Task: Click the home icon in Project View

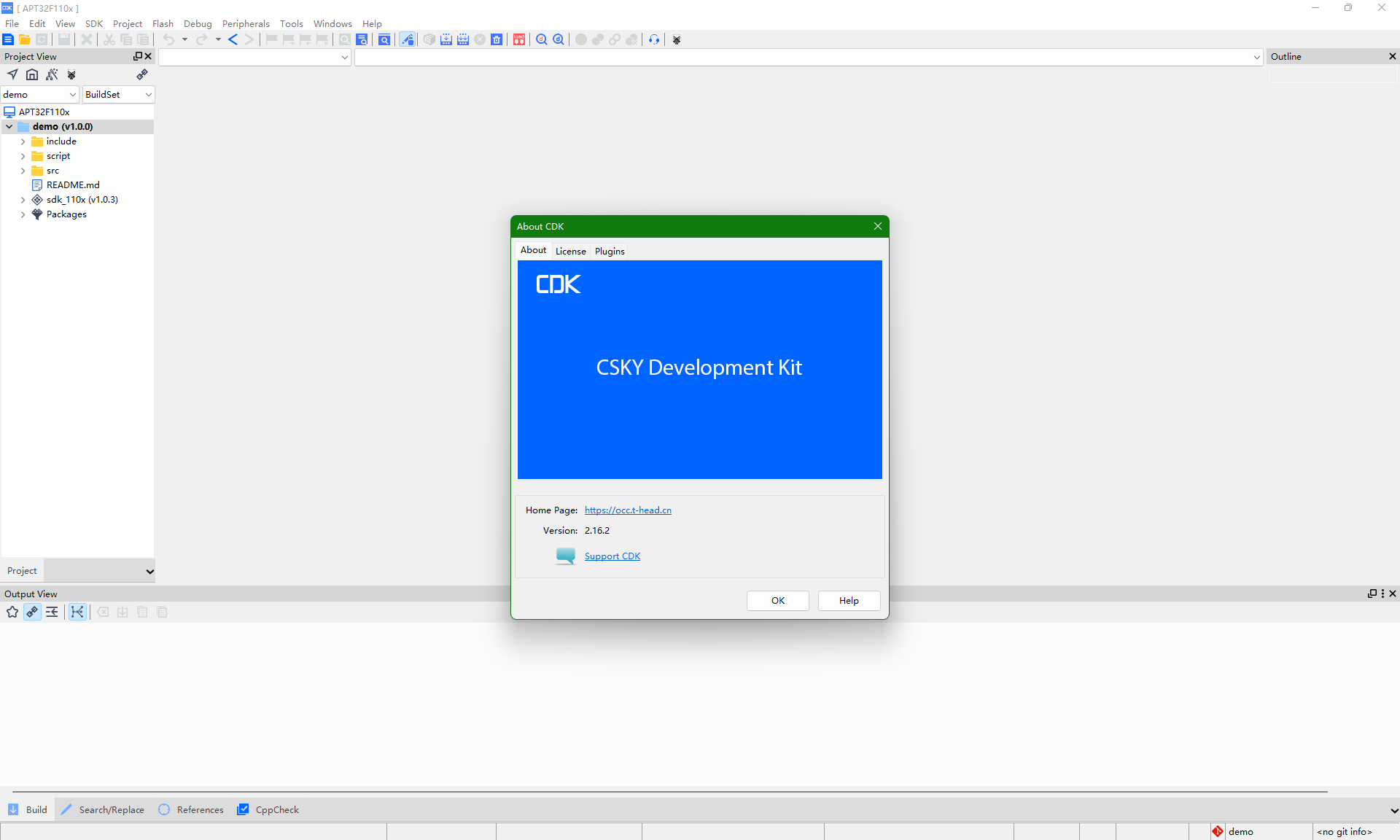Action: click(32, 74)
